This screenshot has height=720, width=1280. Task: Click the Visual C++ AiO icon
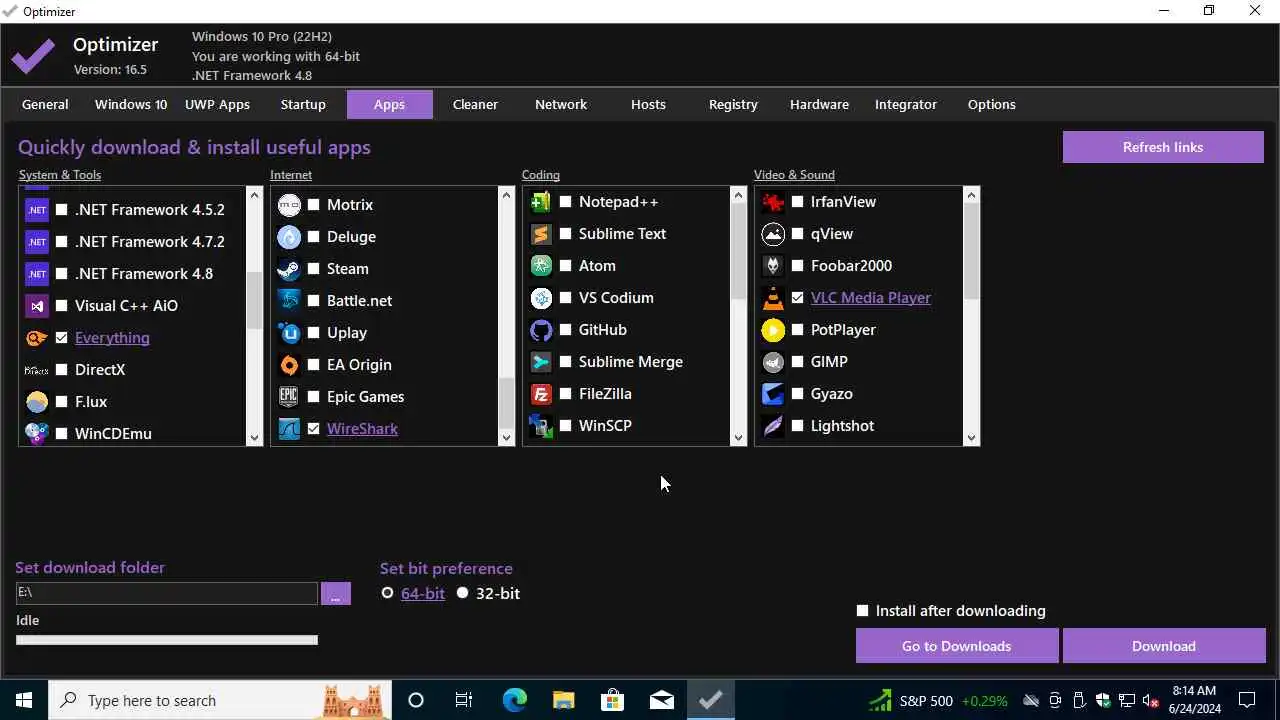(x=37, y=306)
